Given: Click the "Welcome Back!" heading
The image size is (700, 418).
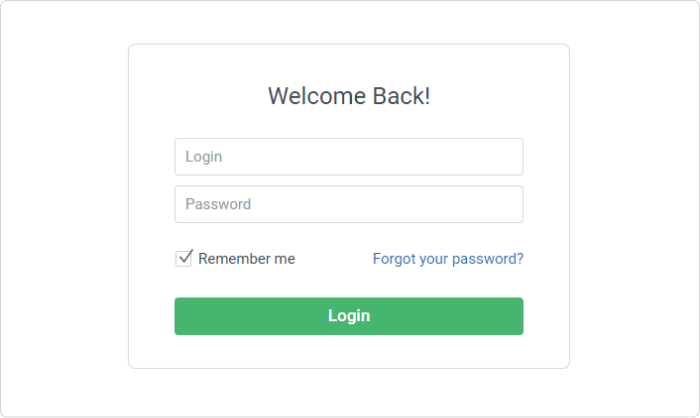Looking at the screenshot, I should pyautogui.click(x=349, y=96).
